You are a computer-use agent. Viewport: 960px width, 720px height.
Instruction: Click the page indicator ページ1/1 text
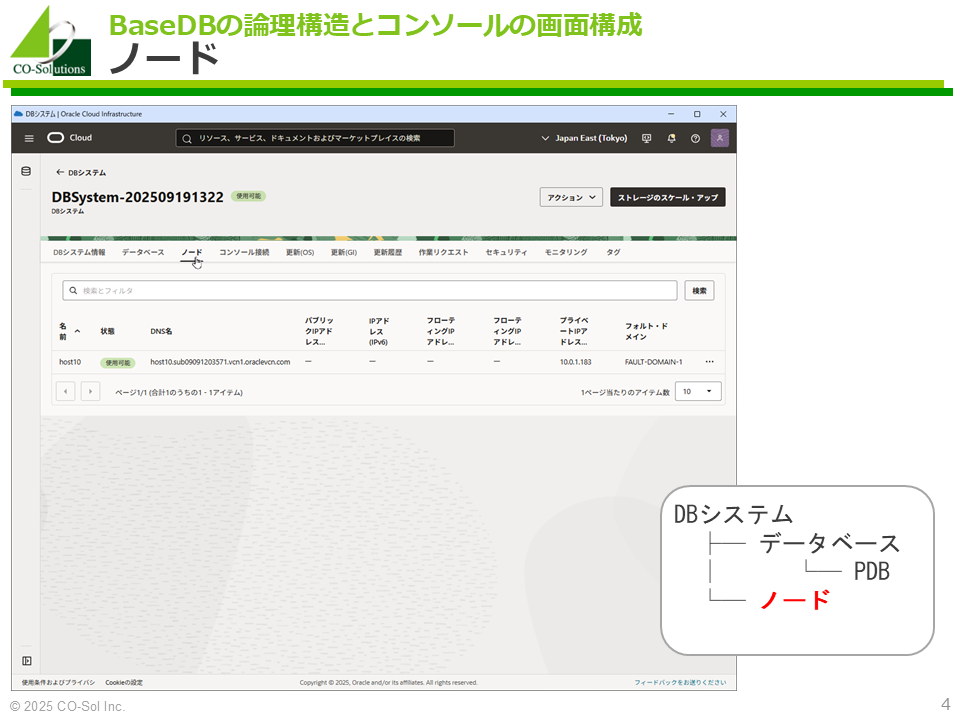(x=179, y=392)
